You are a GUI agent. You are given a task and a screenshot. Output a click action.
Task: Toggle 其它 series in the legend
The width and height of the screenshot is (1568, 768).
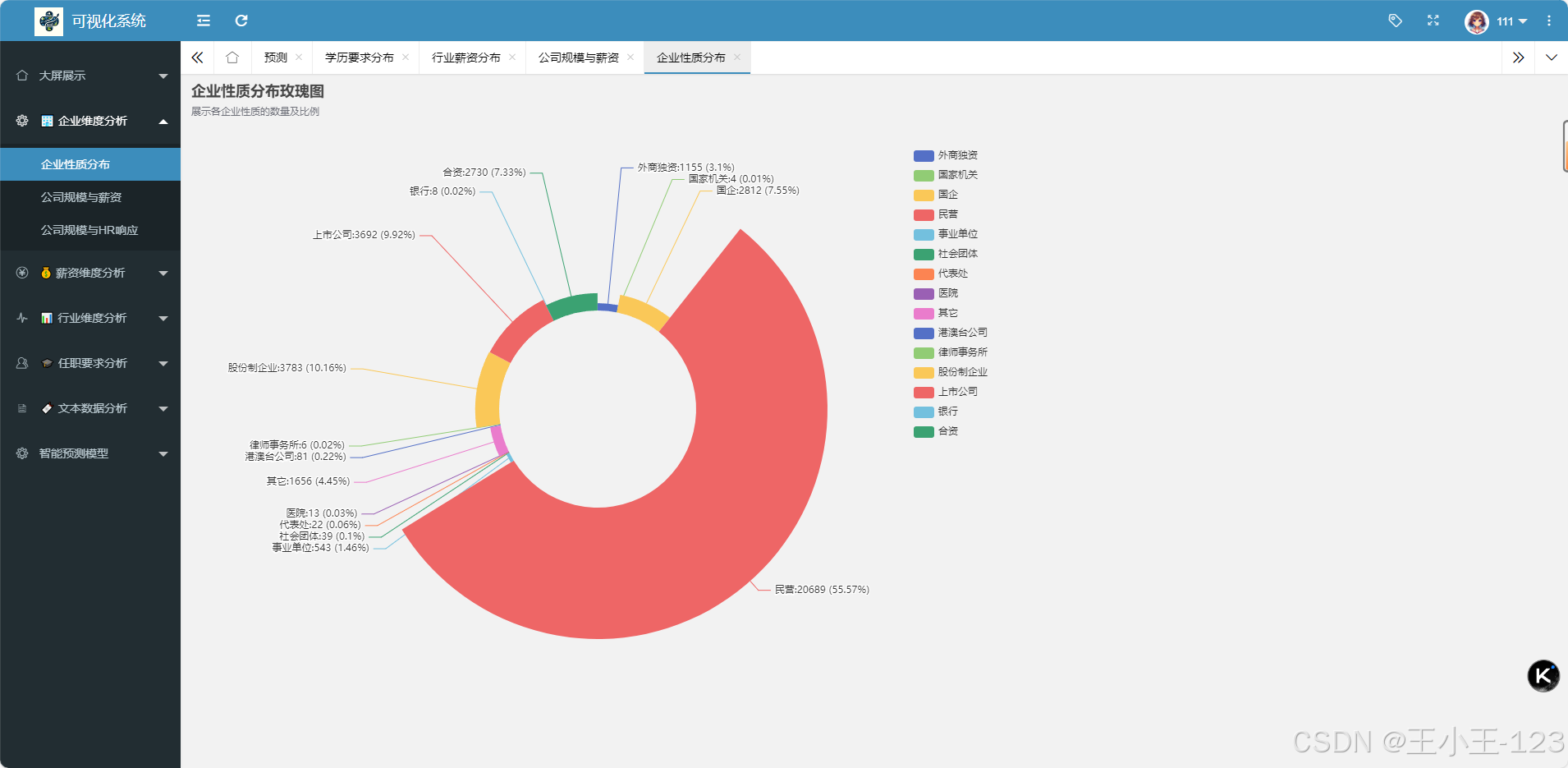pos(936,313)
